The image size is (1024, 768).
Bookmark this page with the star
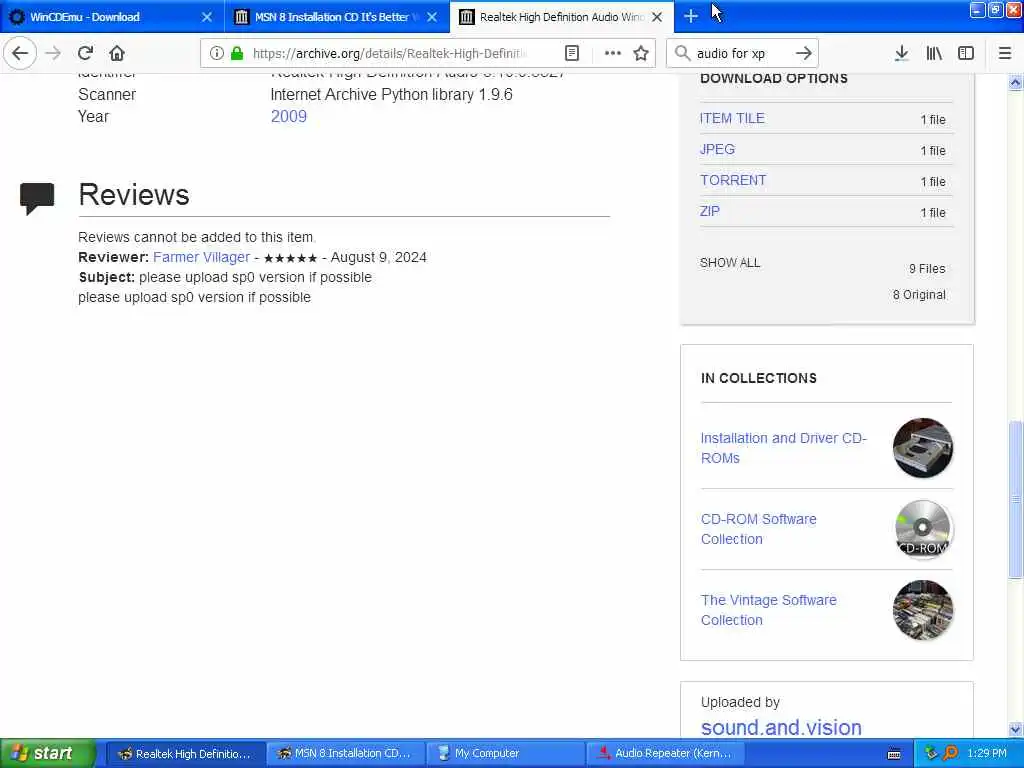coord(641,54)
